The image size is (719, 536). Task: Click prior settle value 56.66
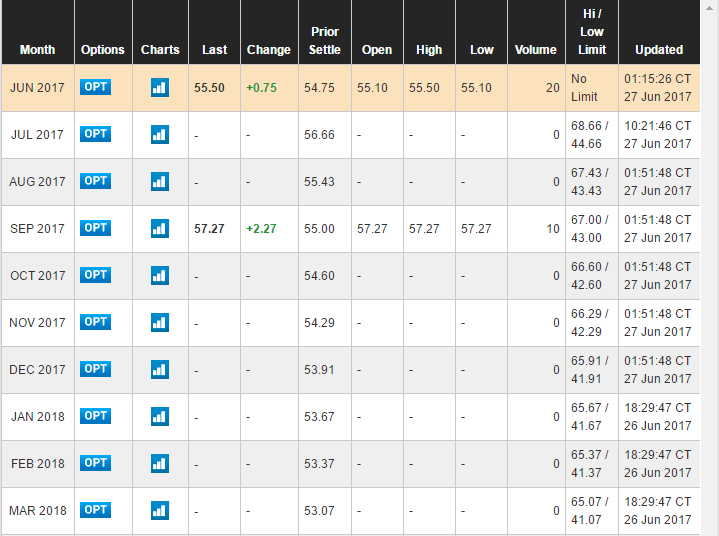pos(319,135)
